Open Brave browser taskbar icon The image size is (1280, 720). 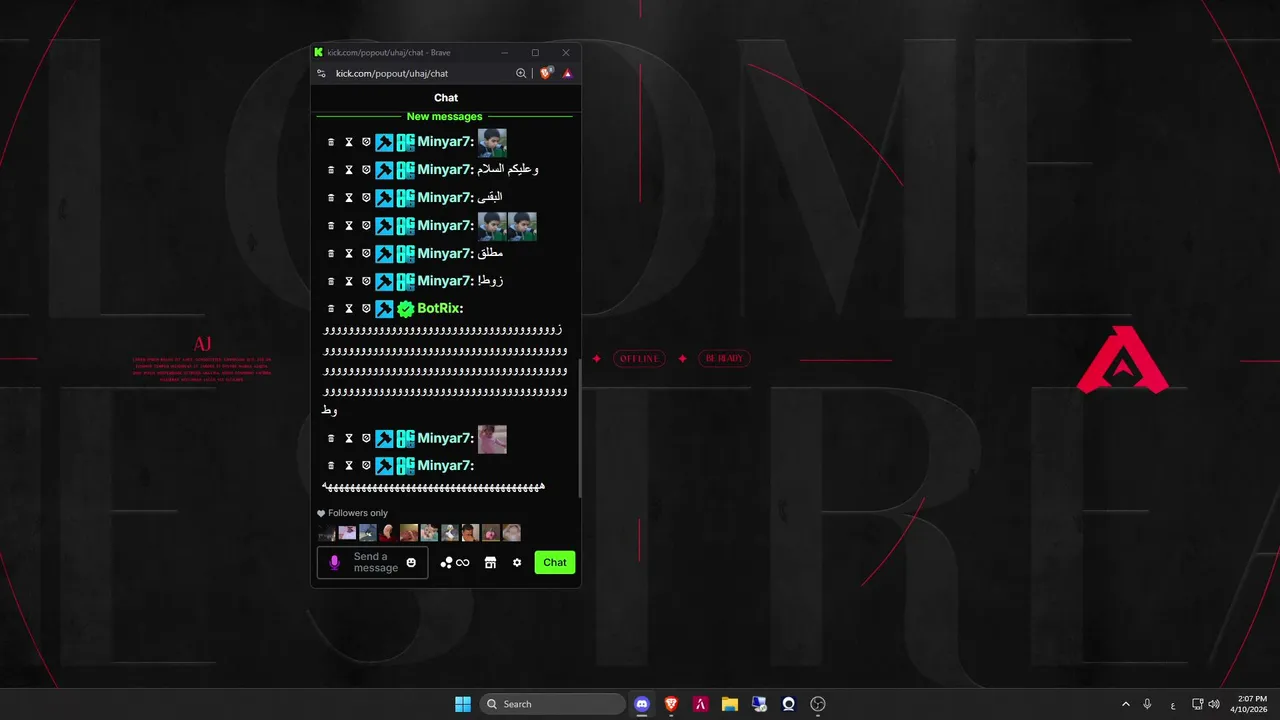(x=672, y=704)
